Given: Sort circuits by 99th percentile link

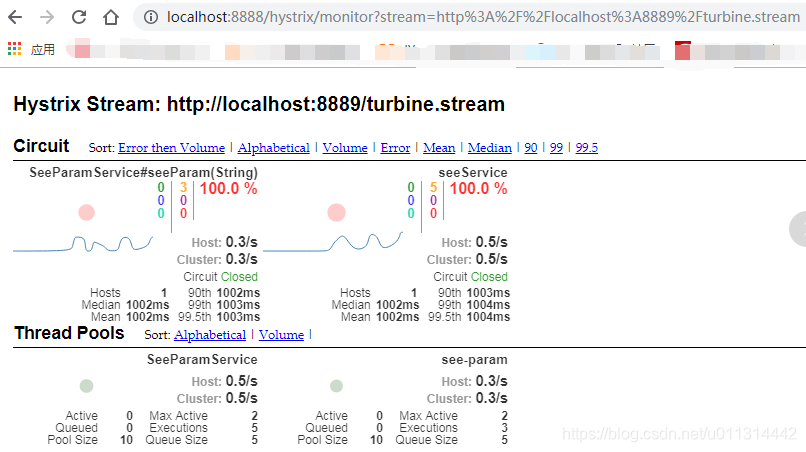Looking at the screenshot, I should coord(556,148).
